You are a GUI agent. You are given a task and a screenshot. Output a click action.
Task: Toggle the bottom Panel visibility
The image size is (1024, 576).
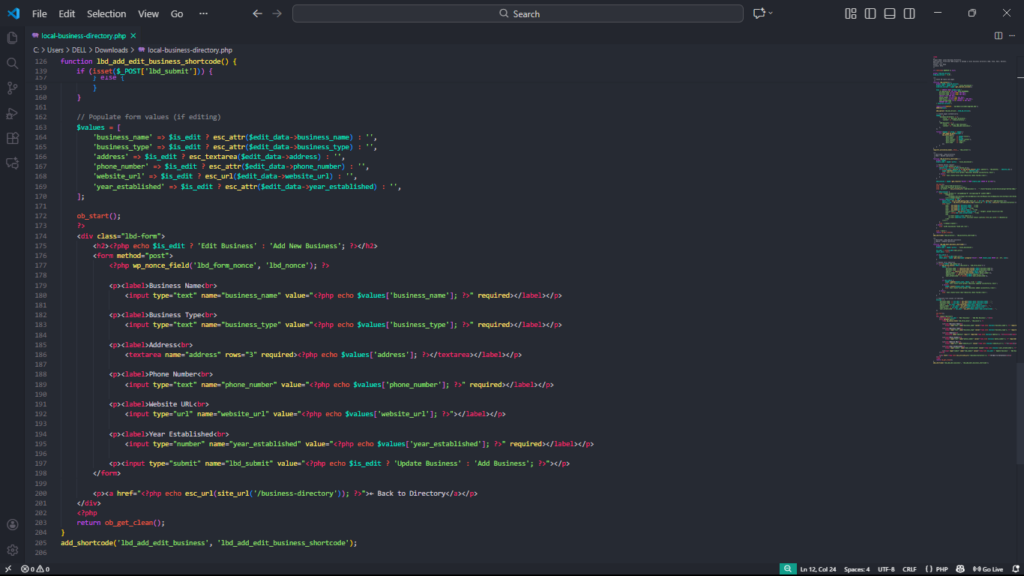(889, 14)
